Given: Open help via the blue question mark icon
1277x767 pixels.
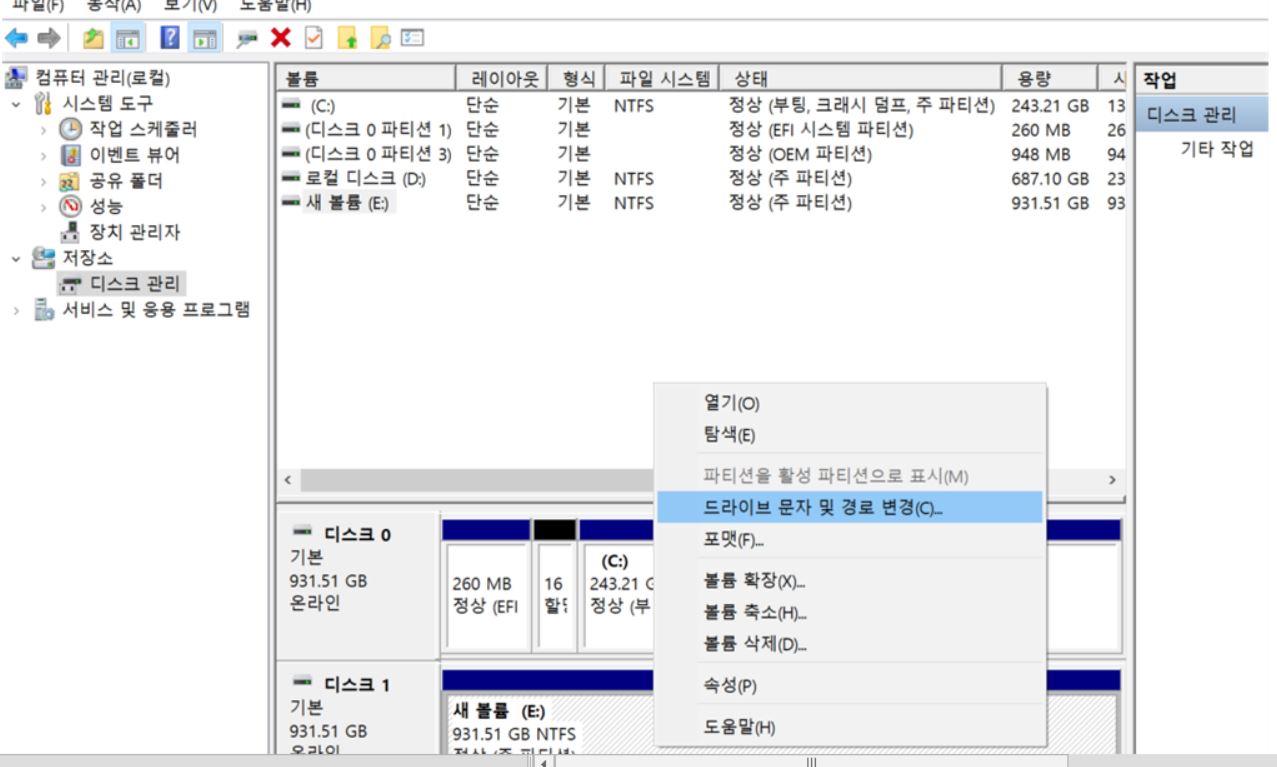Looking at the screenshot, I should coord(170,39).
